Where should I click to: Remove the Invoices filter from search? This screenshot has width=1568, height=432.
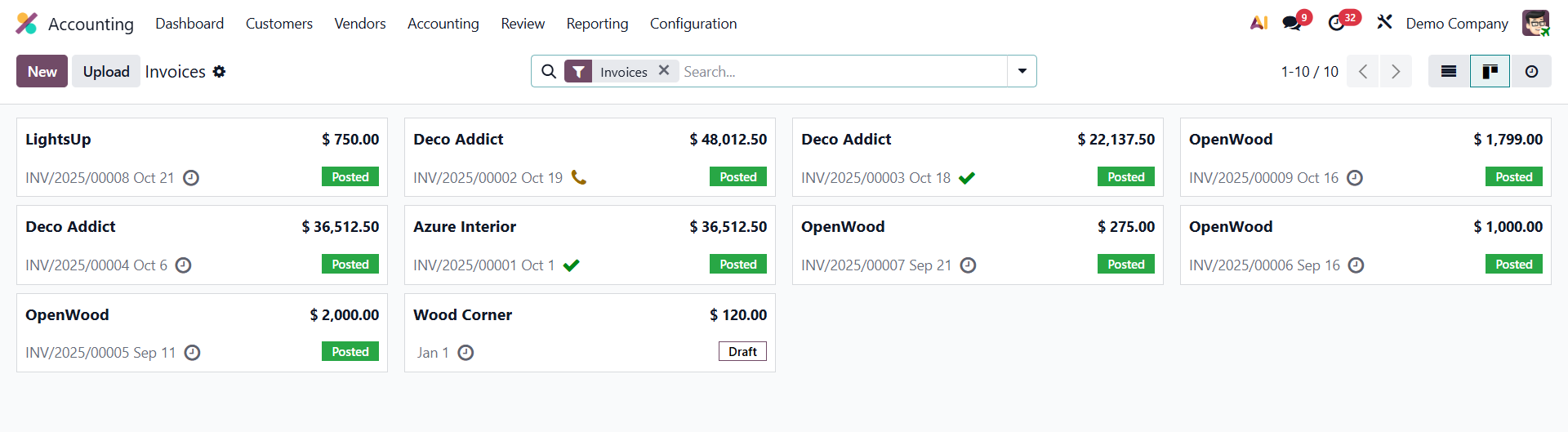point(664,71)
